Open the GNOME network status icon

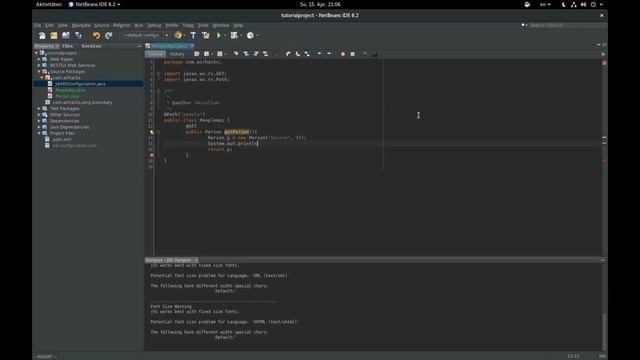click(573, 4)
